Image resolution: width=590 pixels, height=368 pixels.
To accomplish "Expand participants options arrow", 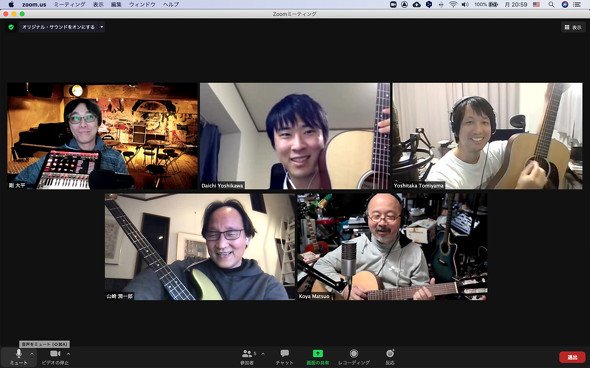I will [263, 354].
